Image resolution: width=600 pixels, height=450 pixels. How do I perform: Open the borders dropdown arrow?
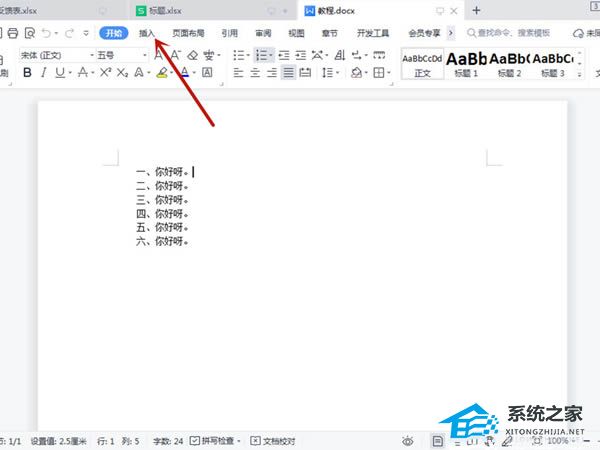coord(388,72)
